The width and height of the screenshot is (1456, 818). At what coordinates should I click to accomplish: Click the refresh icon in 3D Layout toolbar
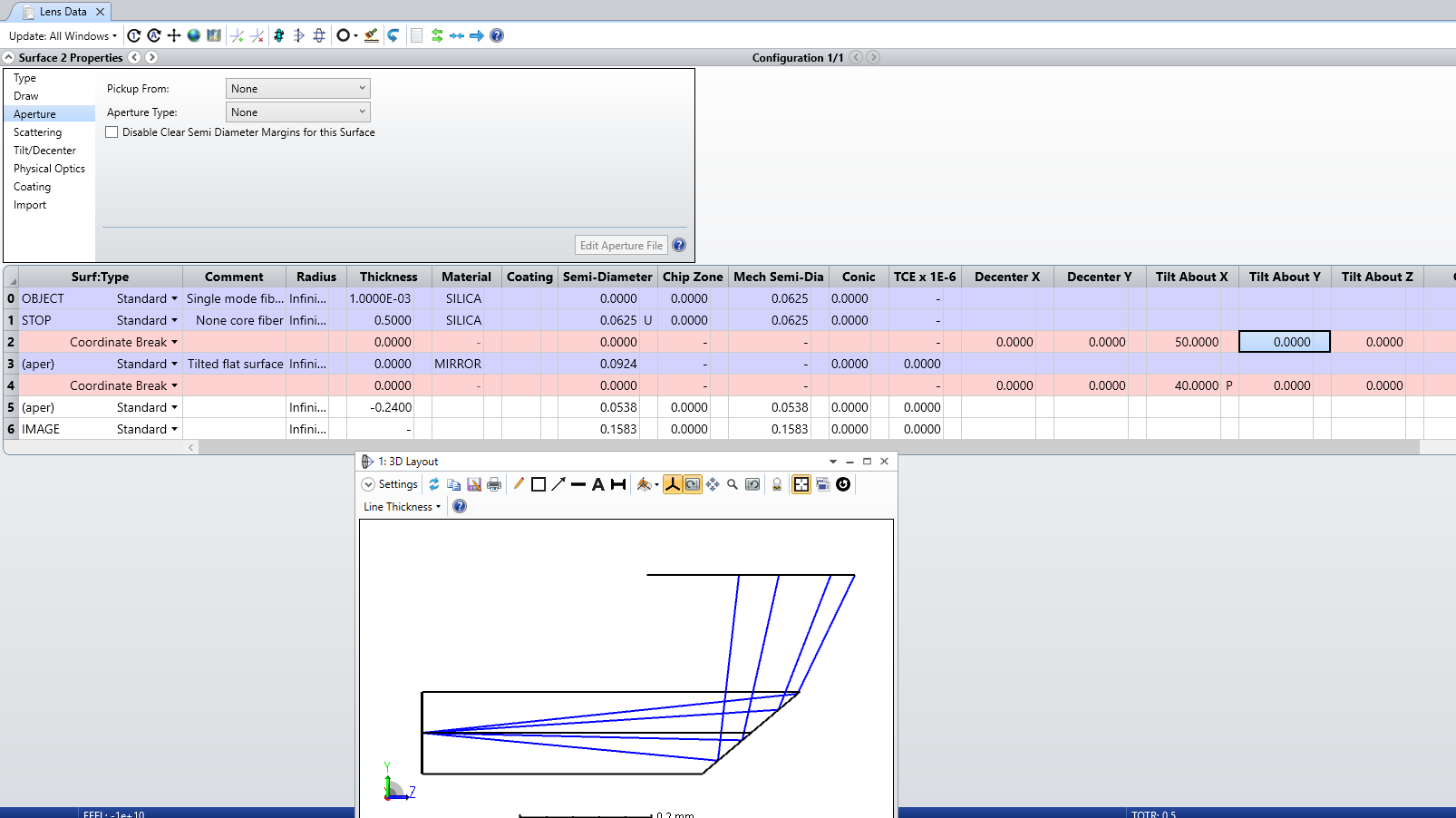tap(434, 484)
